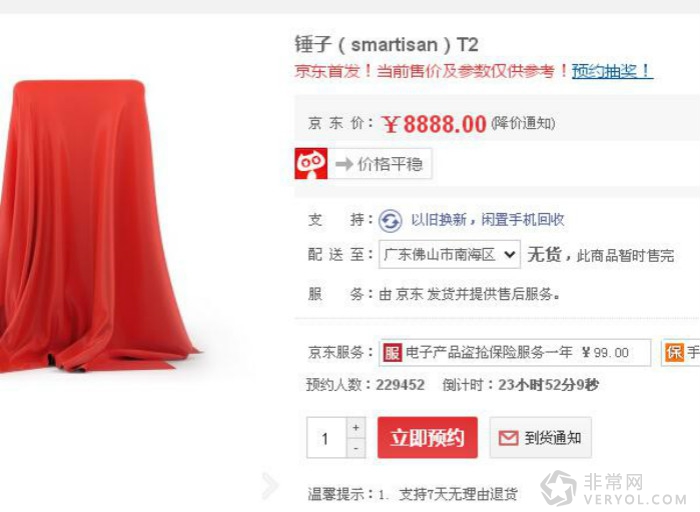Click the red-draped product image
The height and width of the screenshot is (512, 700).
point(94,225)
